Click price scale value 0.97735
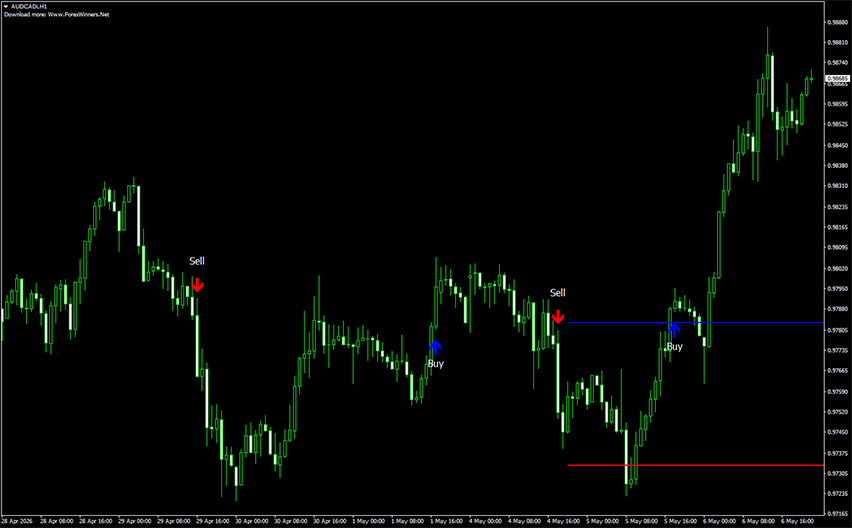The width and height of the screenshot is (852, 528). (x=838, y=350)
